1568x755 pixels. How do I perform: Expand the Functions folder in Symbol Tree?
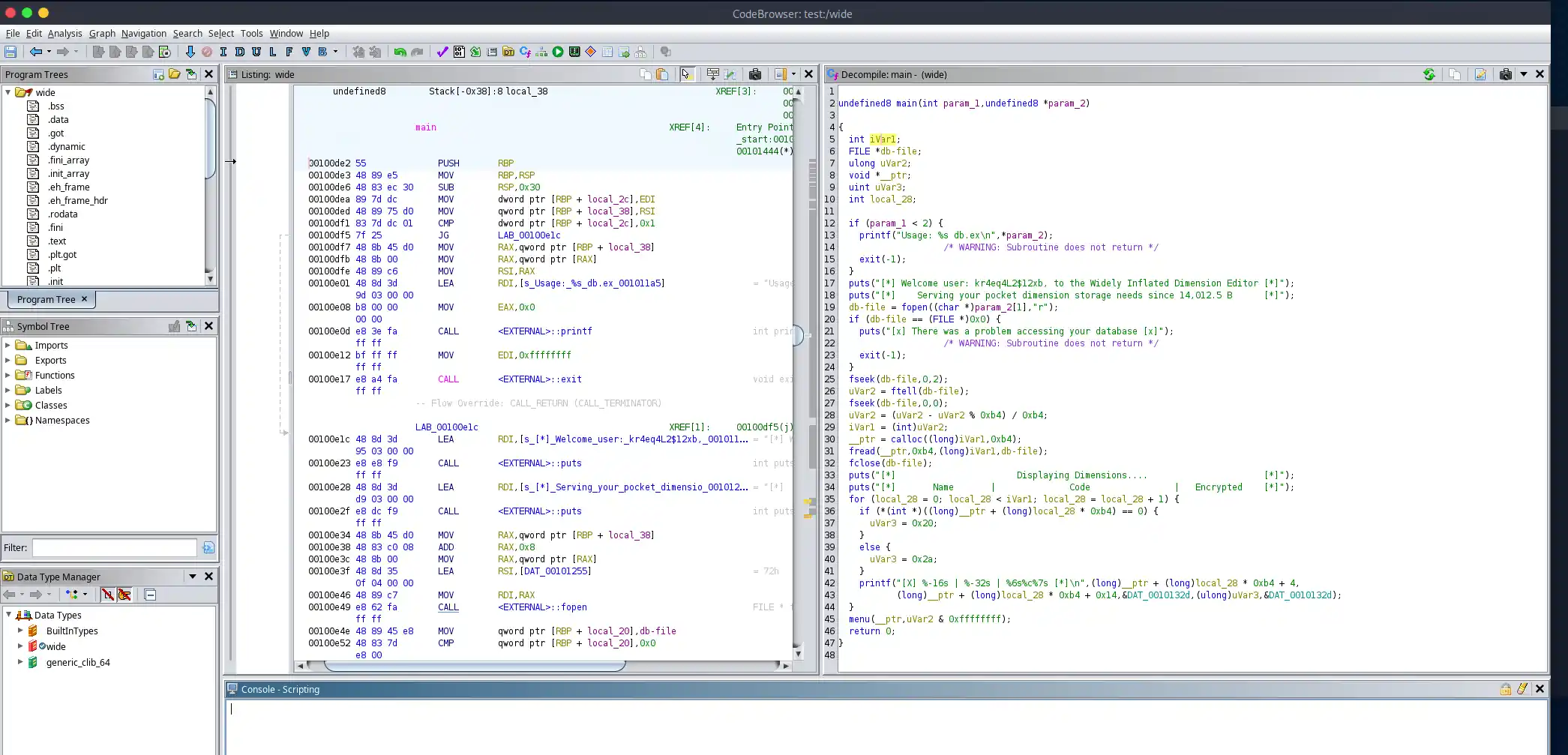pyautogui.click(x=7, y=375)
